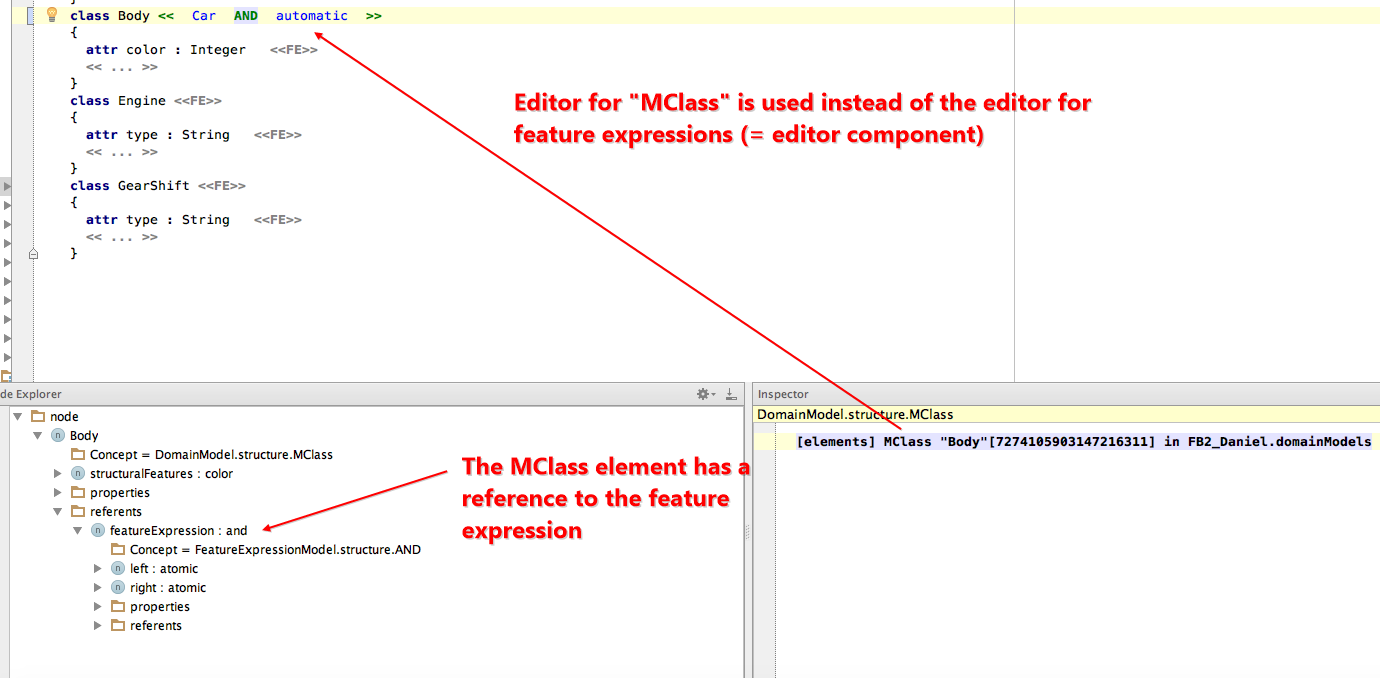Click the fold marker in the editor gutter
This screenshot has height=678, width=1380.
pos(33,254)
